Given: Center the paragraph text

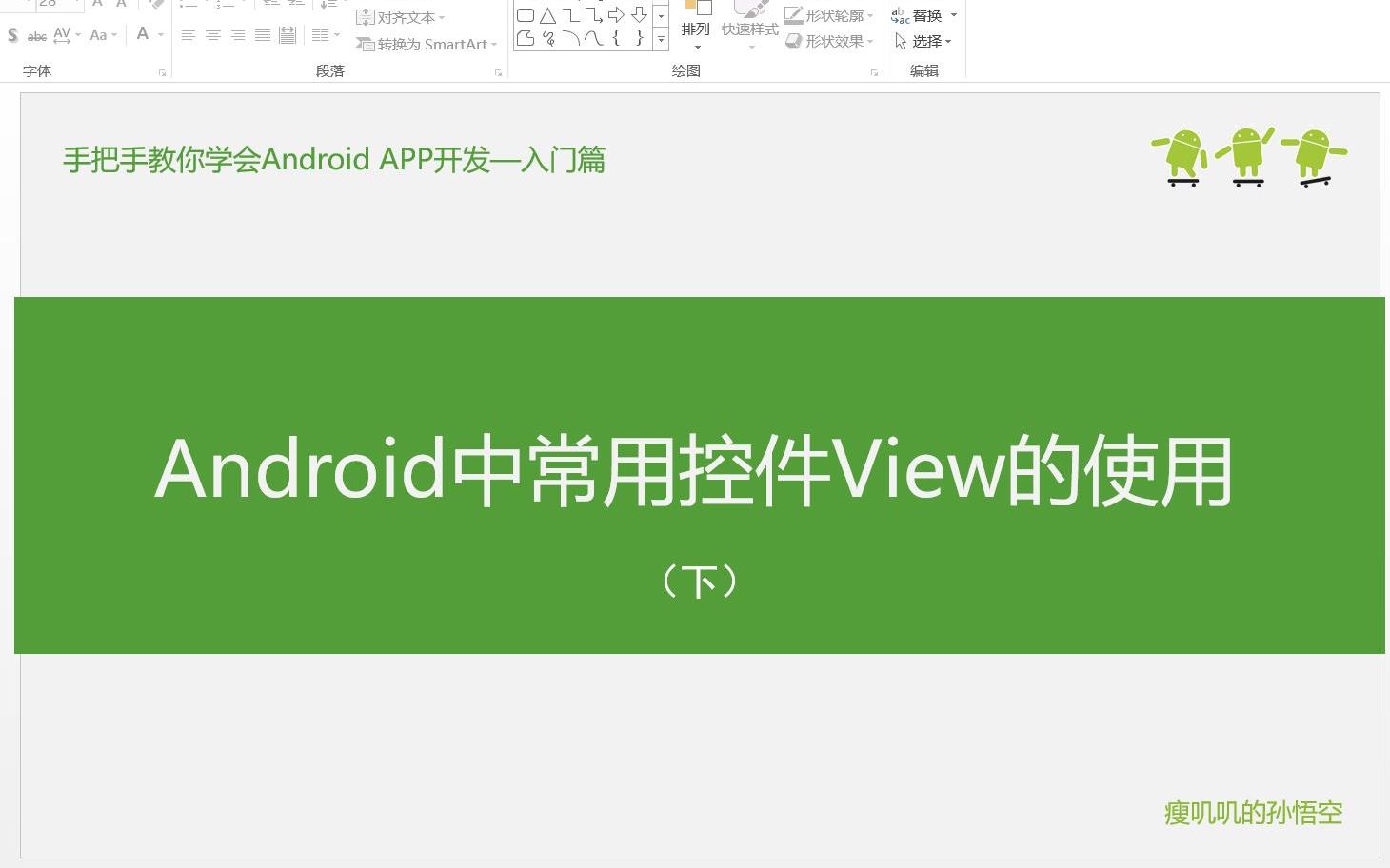Looking at the screenshot, I should (213, 35).
